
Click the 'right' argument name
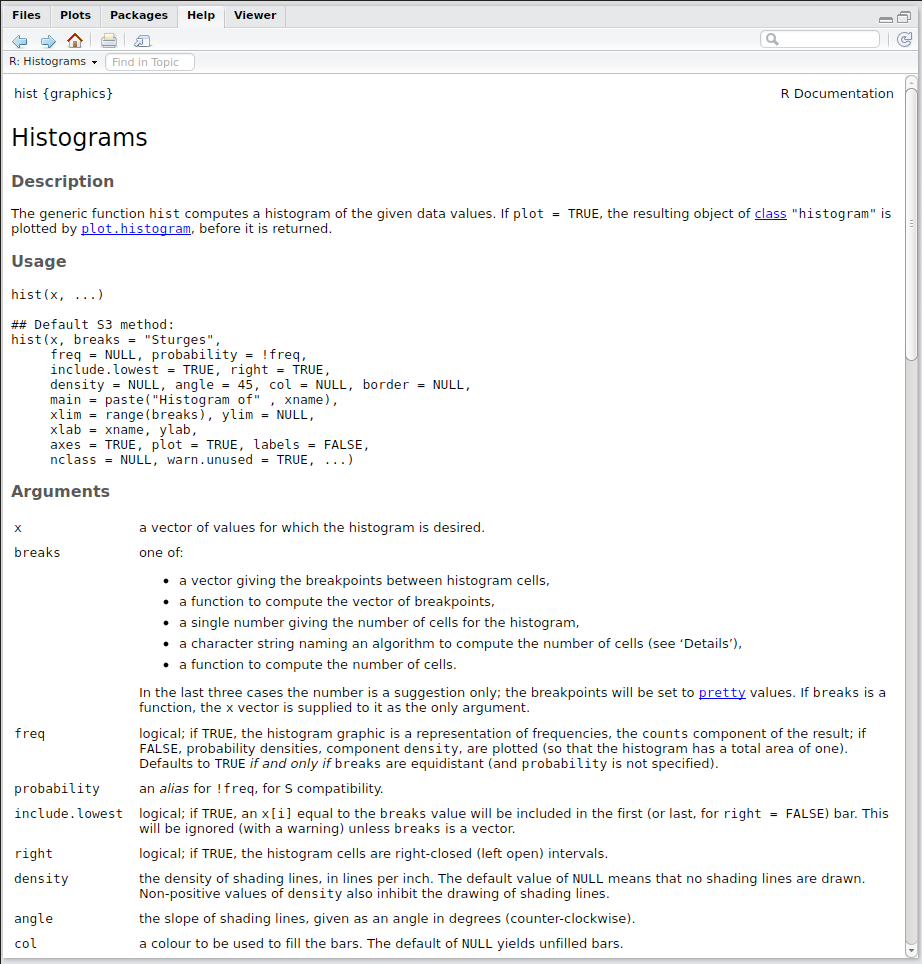pyautogui.click(x=33, y=854)
